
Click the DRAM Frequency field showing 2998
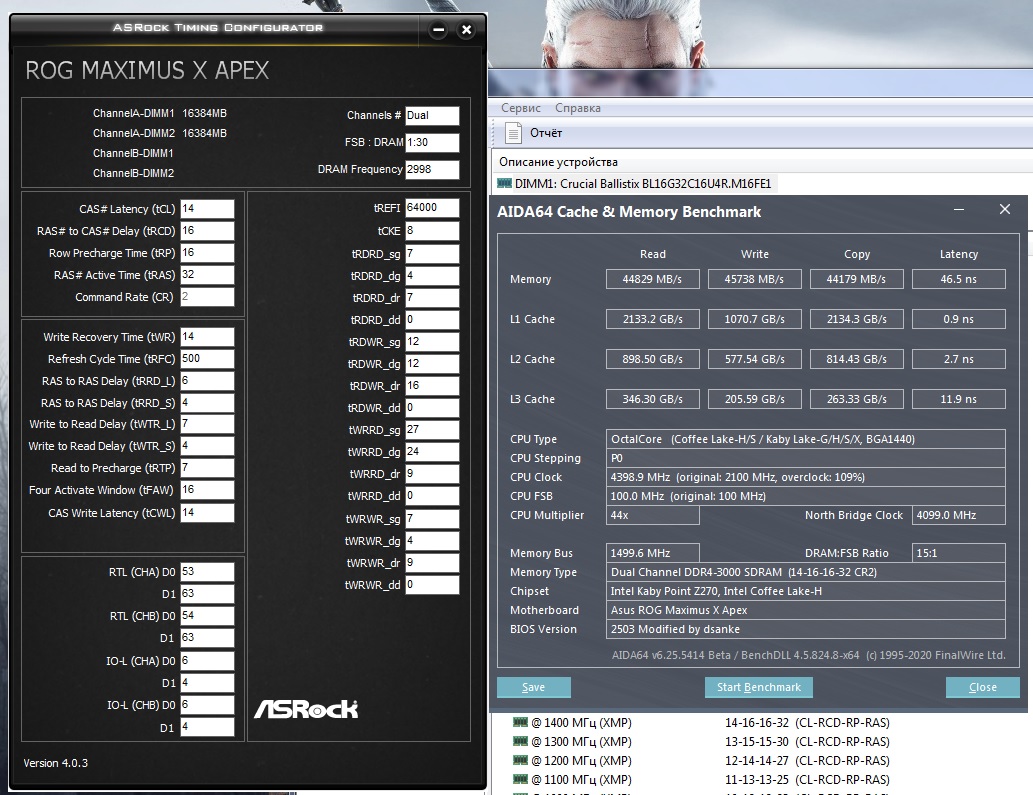point(432,169)
